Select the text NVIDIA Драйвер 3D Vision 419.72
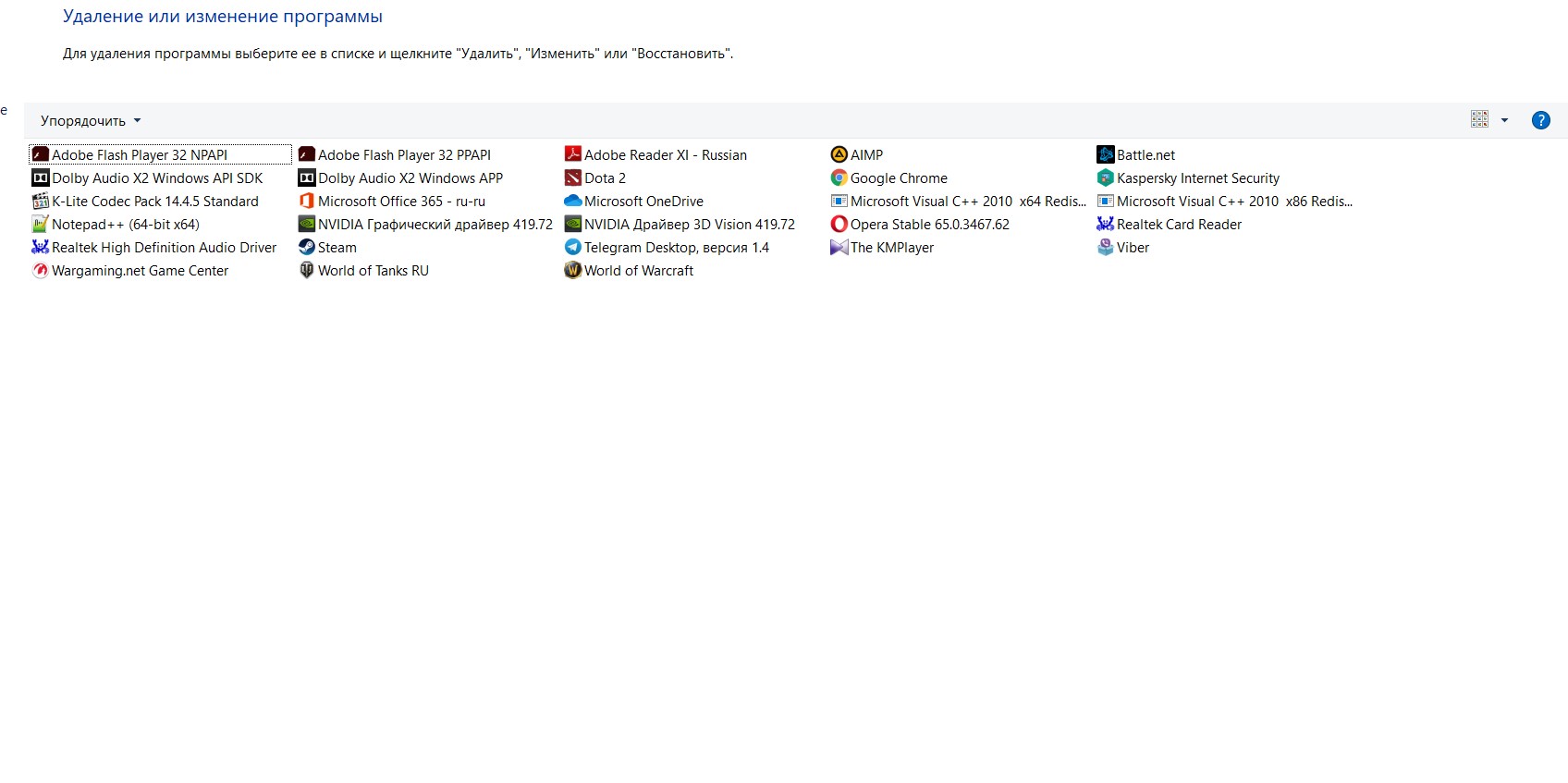Image resolution: width=1568 pixels, height=783 pixels. pos(690,225)
